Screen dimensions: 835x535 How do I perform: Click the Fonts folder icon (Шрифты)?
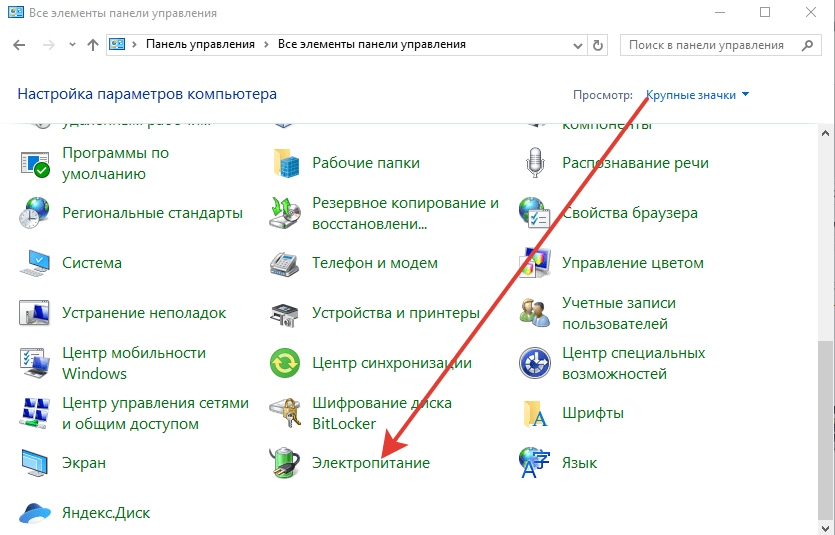tap(535, 413)
